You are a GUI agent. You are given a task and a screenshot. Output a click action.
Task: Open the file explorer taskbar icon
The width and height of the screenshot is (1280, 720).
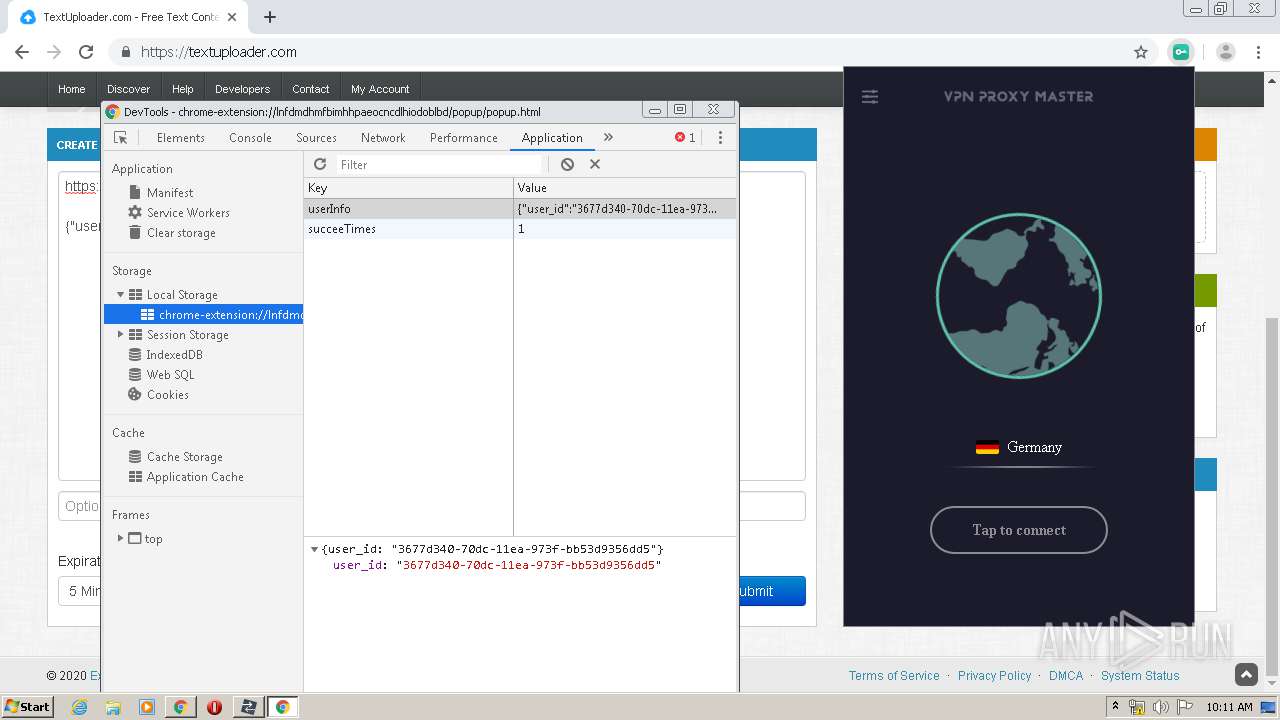(113, 707)
